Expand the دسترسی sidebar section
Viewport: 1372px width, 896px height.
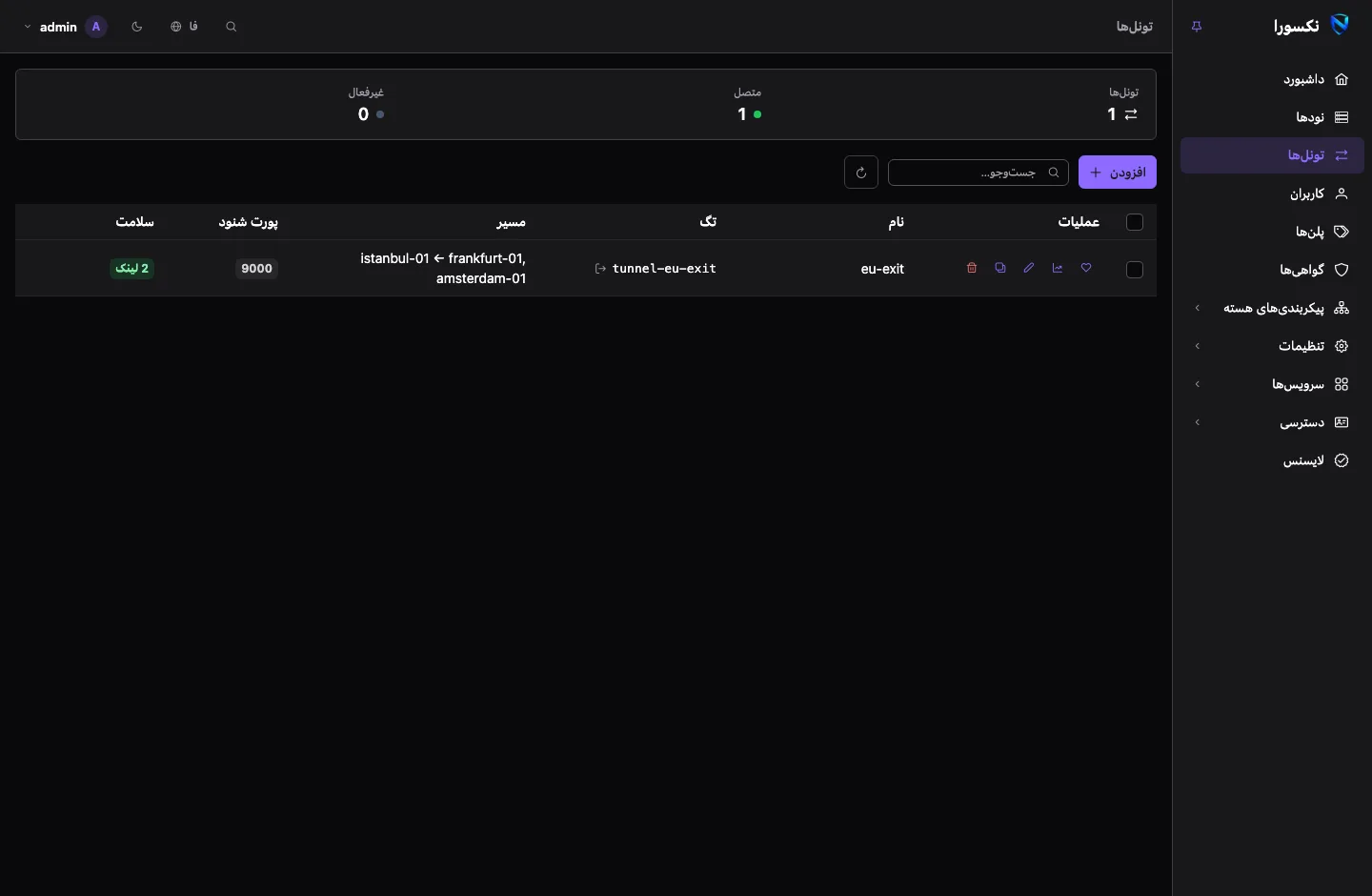1272,422
